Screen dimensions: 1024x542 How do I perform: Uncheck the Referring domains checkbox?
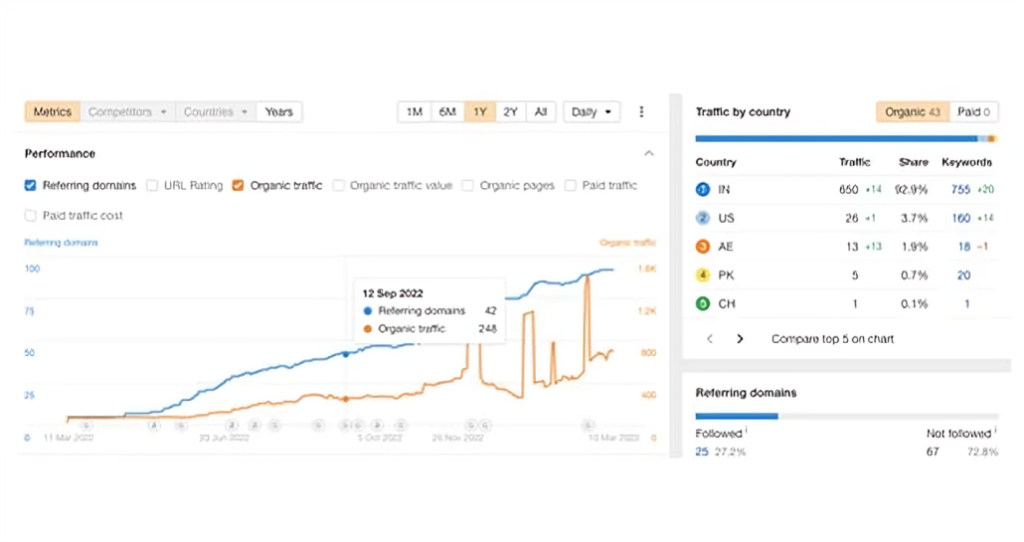(x=30, y=185)
